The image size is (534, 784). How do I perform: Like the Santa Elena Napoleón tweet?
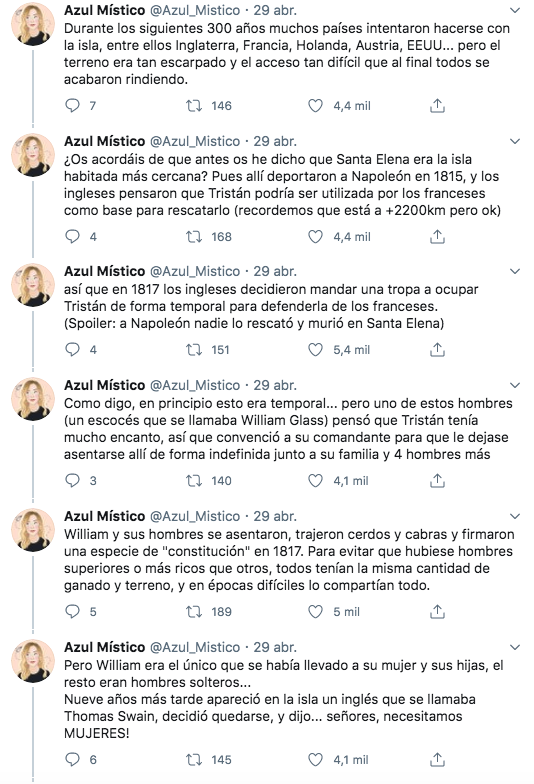tap(315, 236)
